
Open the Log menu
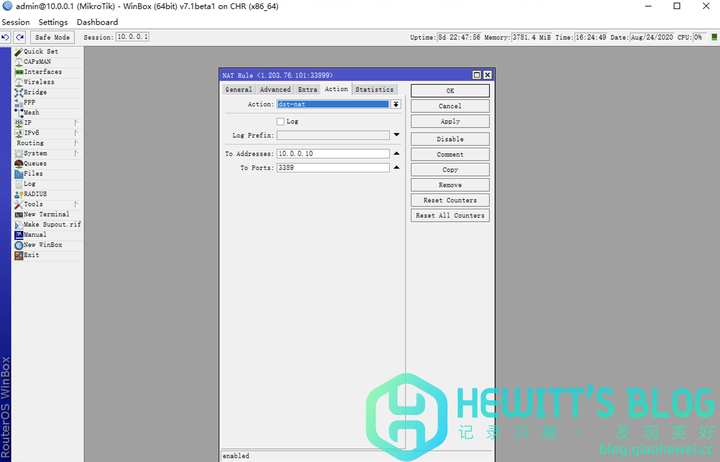47,183
